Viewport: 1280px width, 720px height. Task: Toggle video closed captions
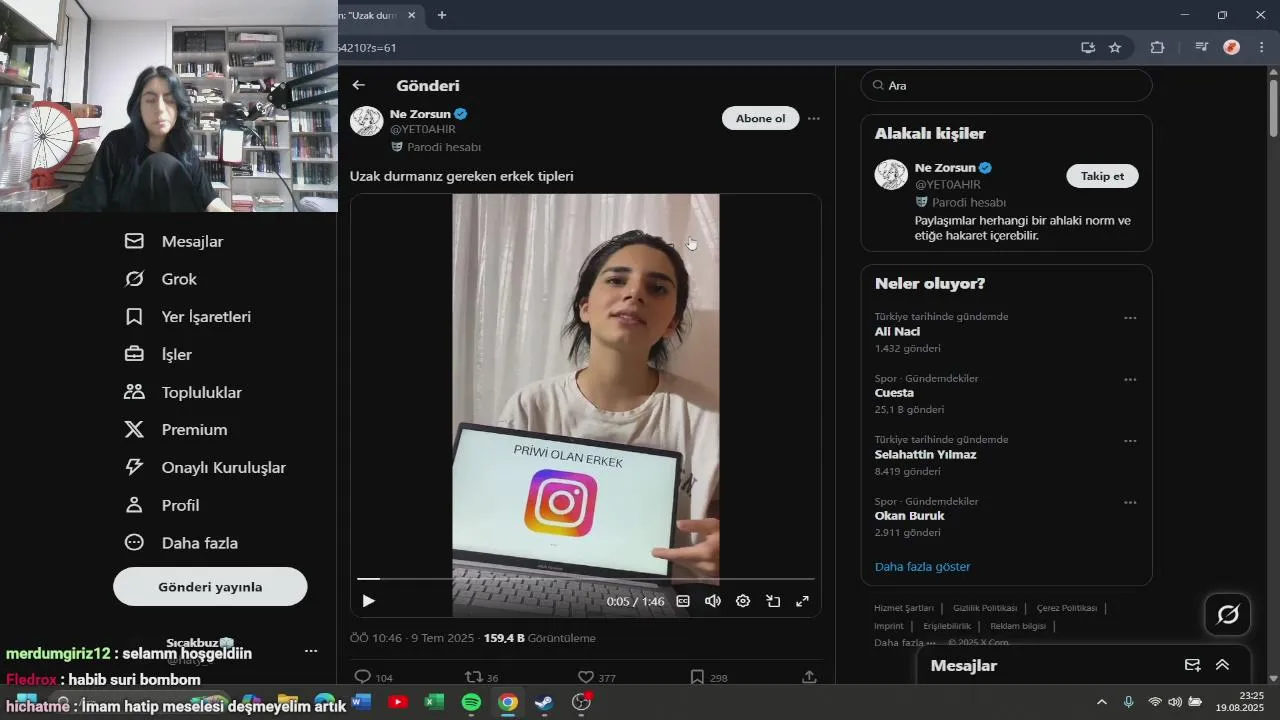pyautogui.click(x=683, y=601)
